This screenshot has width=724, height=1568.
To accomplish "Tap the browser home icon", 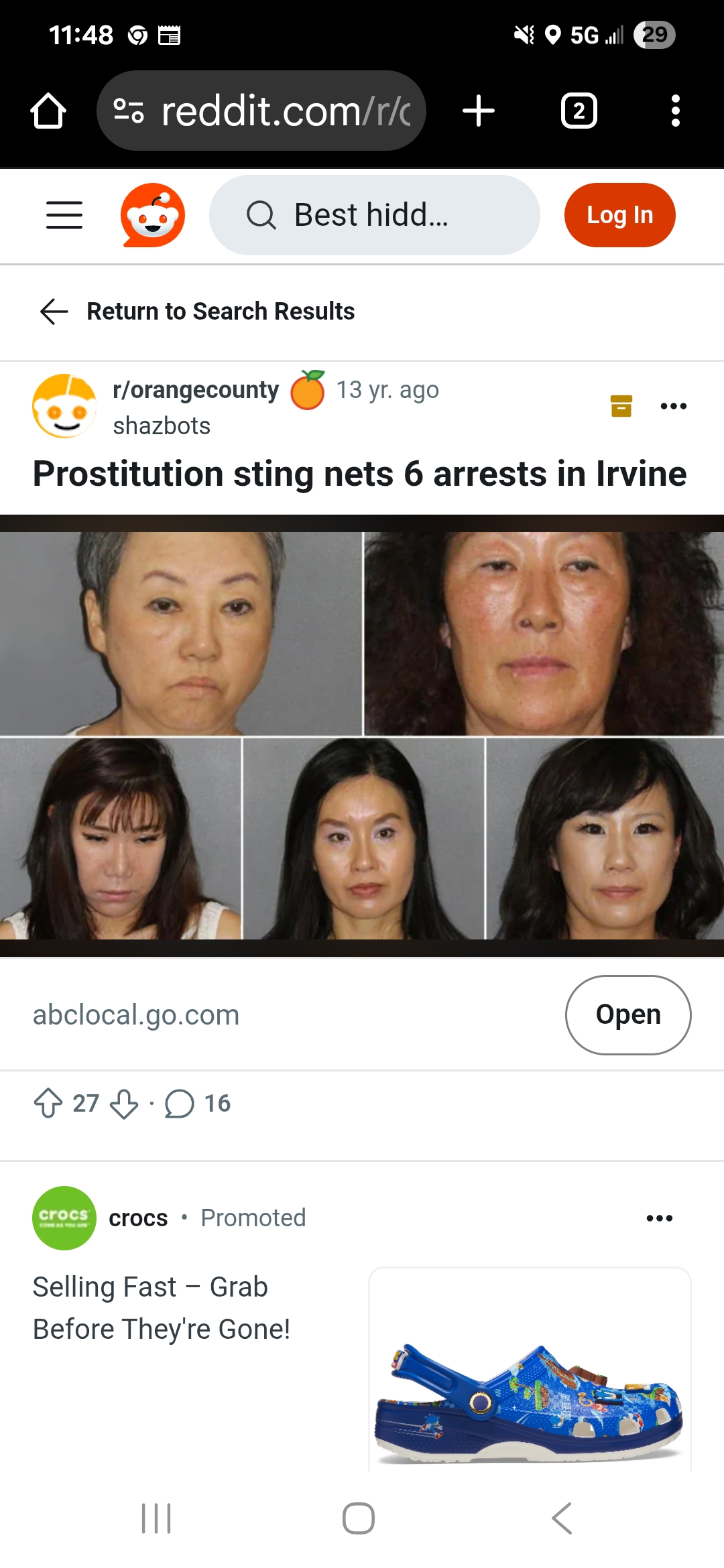I will point(48,111).
